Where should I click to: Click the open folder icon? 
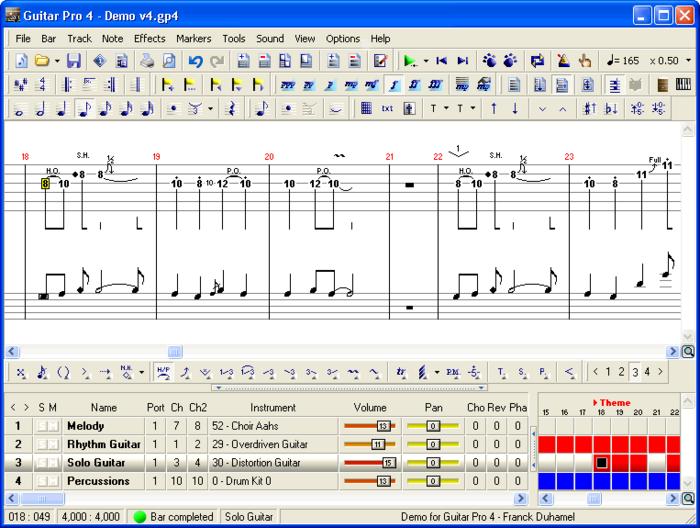click(x=42, y=61)
